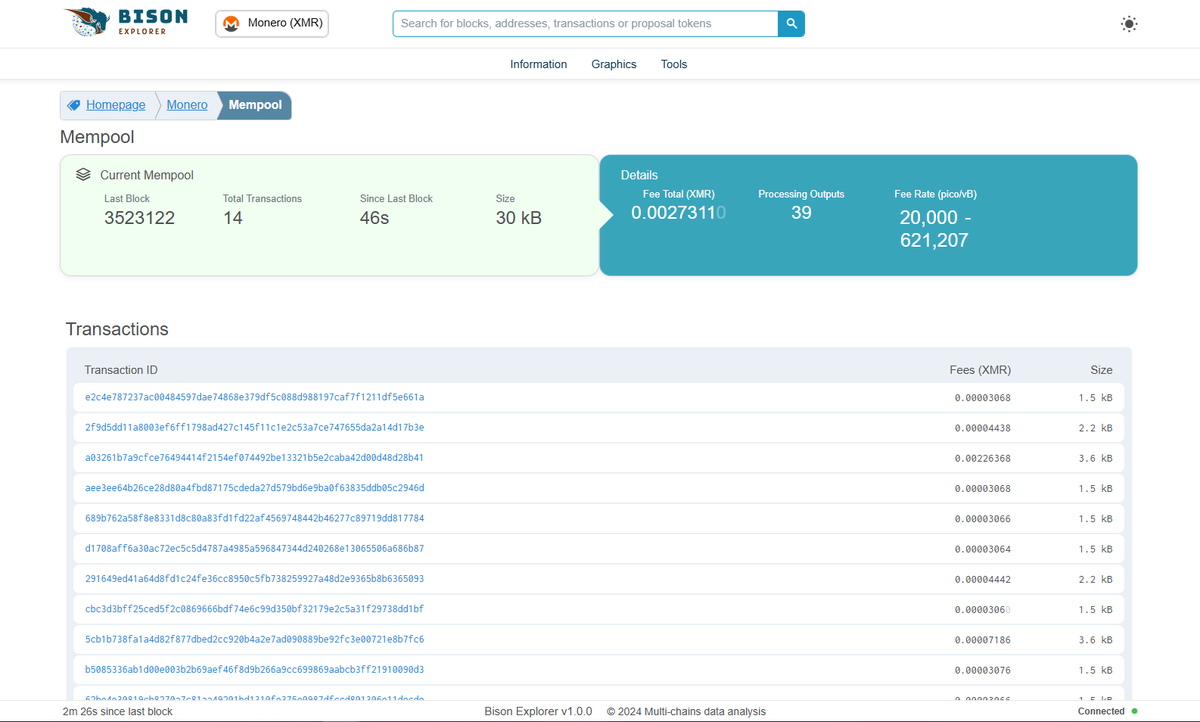
Task: Open transaction 291649ed41a64d8f...
Action: 255,578
